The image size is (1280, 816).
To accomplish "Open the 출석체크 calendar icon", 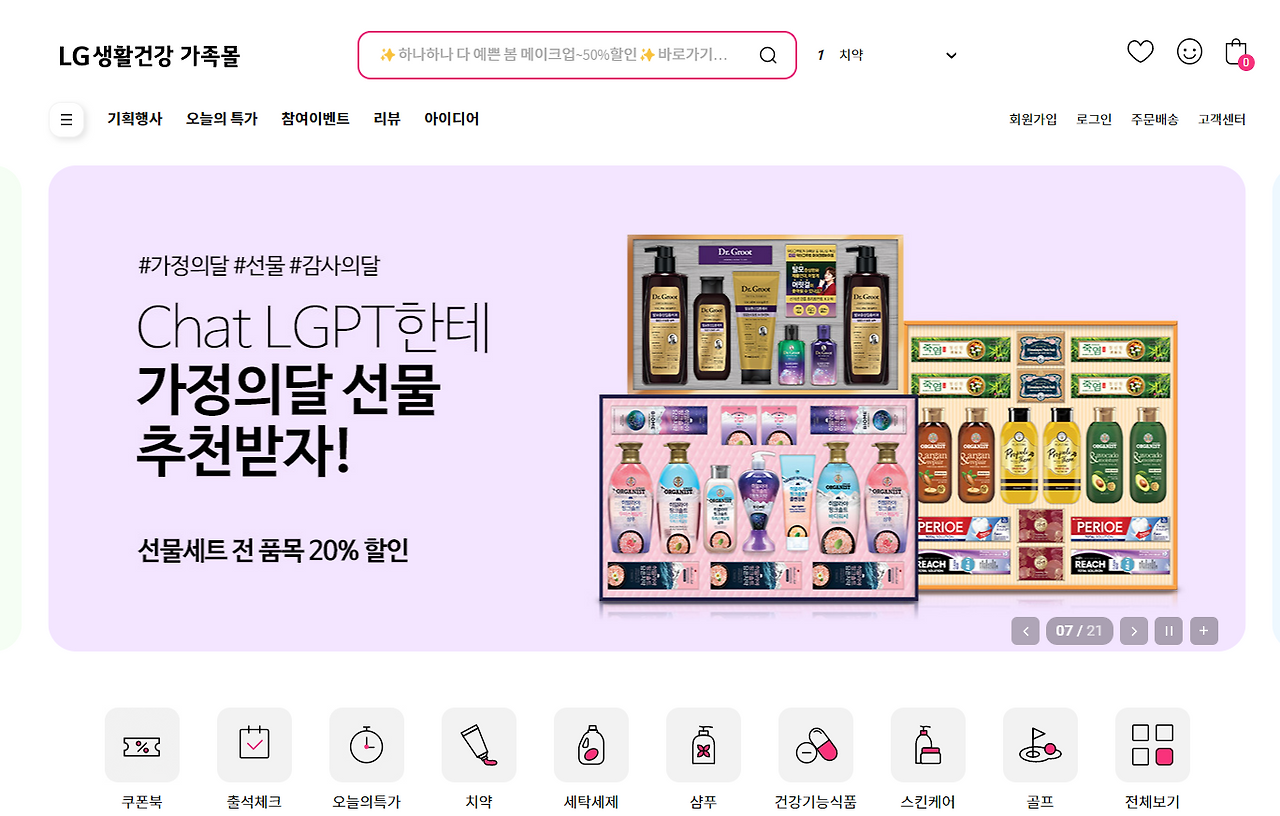I will point(254,745).
